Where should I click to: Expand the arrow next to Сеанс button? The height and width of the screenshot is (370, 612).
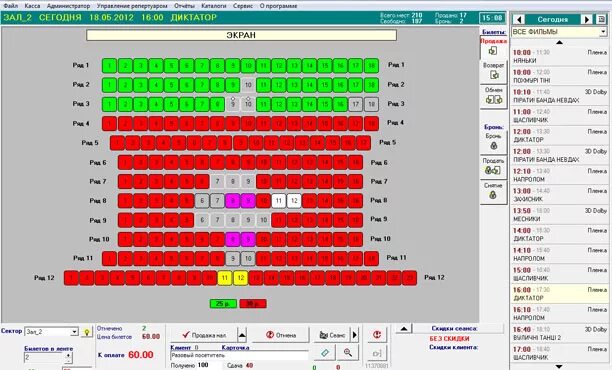click(354, 335)
